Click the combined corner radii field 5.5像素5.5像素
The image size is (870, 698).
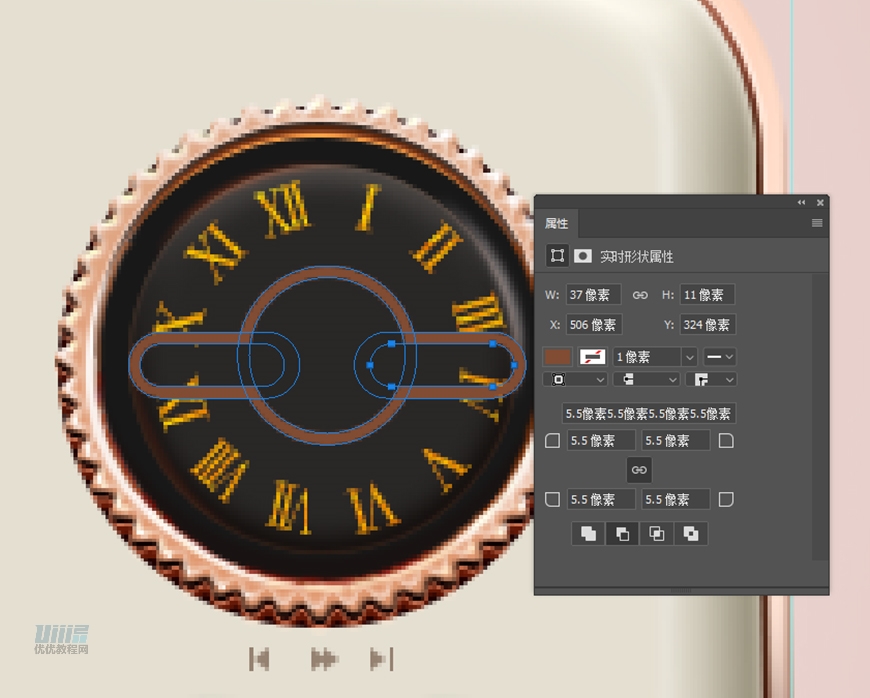pos(649,413)
